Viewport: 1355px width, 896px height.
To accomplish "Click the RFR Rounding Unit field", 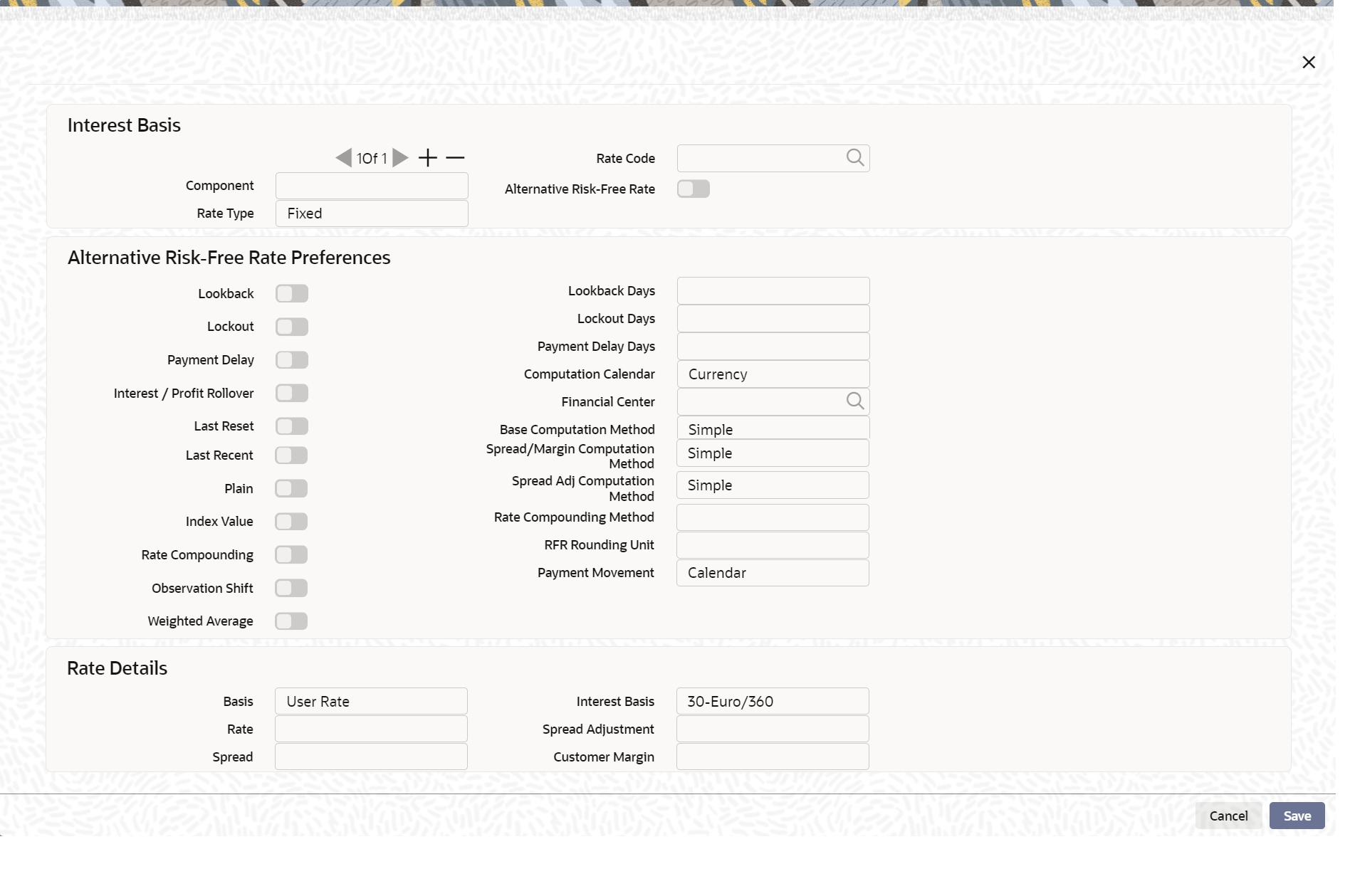I will click(x=773, y=545).
